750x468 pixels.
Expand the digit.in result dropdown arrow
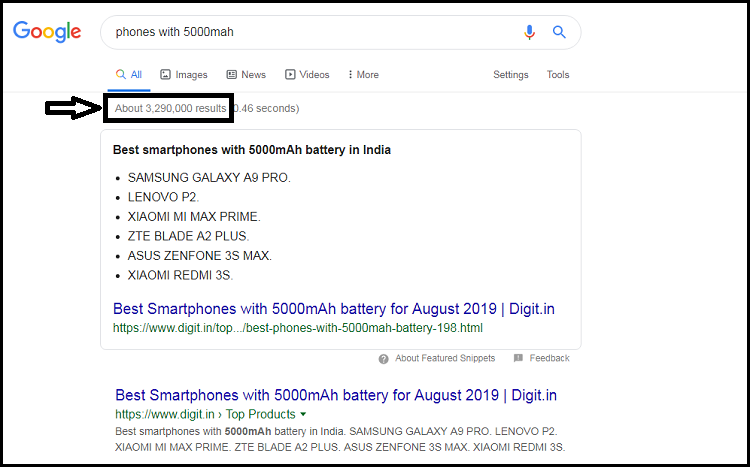(x=303, y=414)
